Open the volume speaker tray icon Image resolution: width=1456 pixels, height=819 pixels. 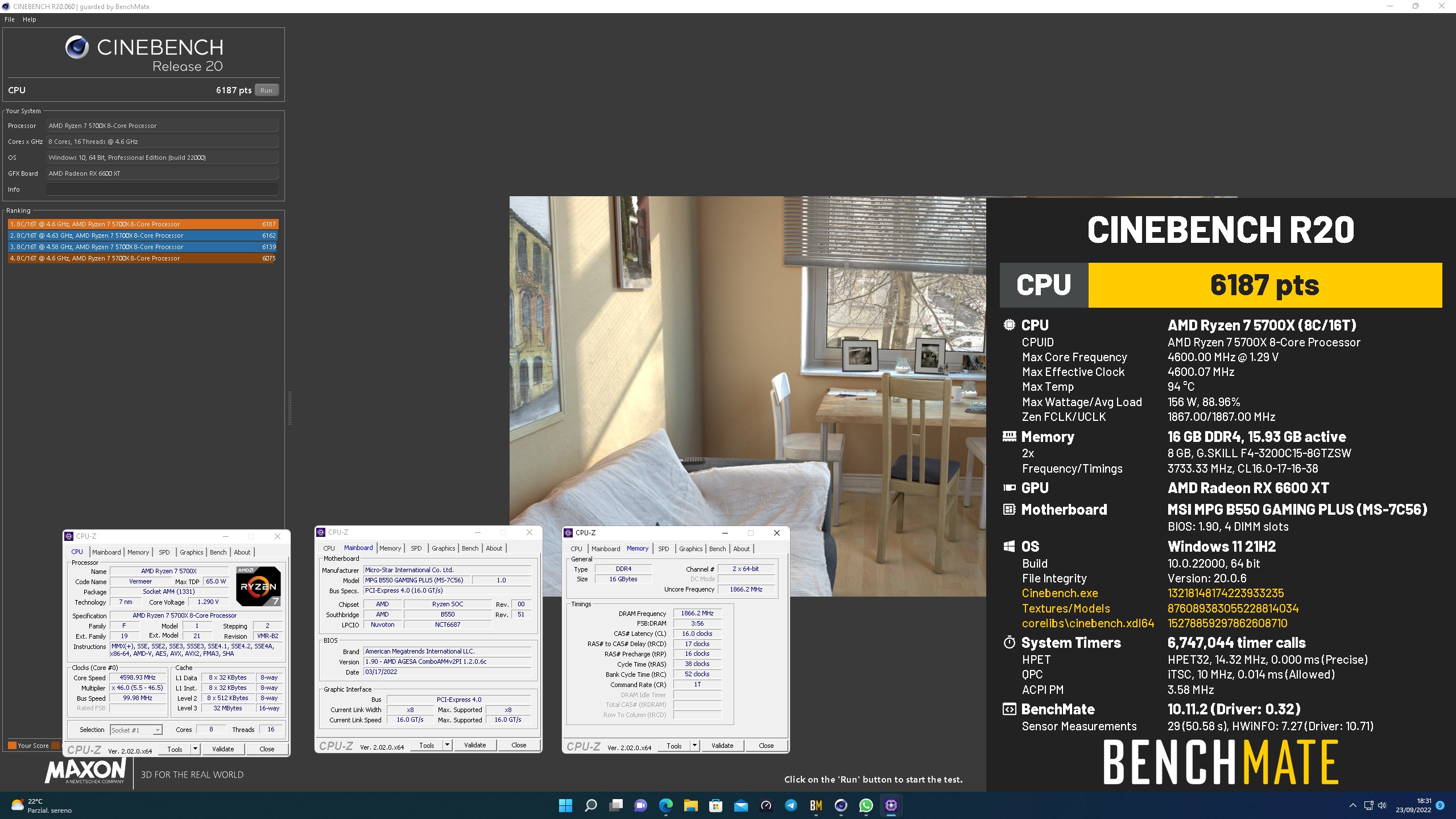(1383, 805)
